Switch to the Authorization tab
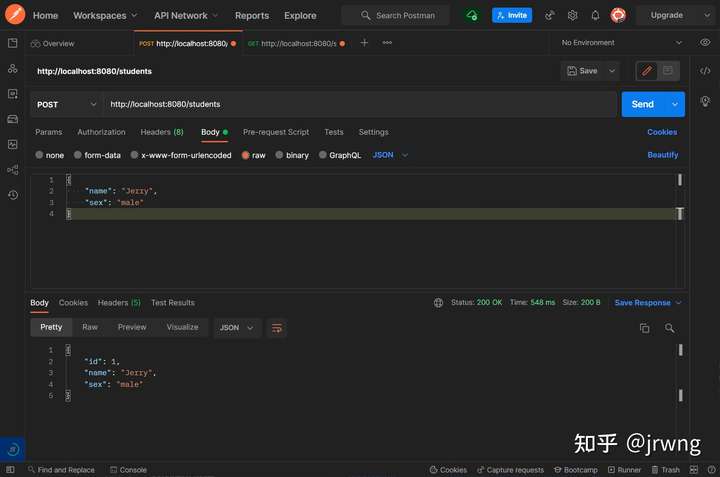Image resolution: width=720 pixels, height=477 pixels. click(x=101, y=132)
